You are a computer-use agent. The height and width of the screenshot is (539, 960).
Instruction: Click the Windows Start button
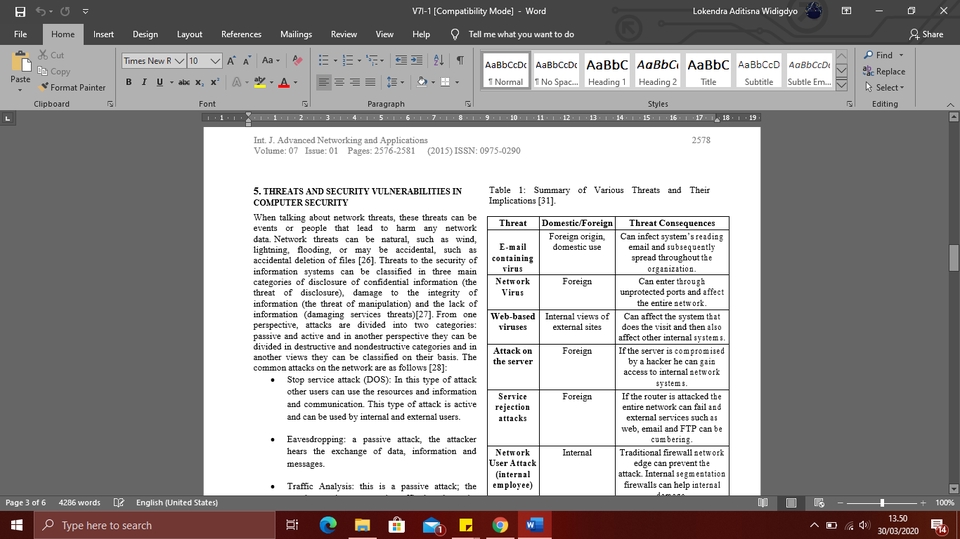(x=17, y=526)
